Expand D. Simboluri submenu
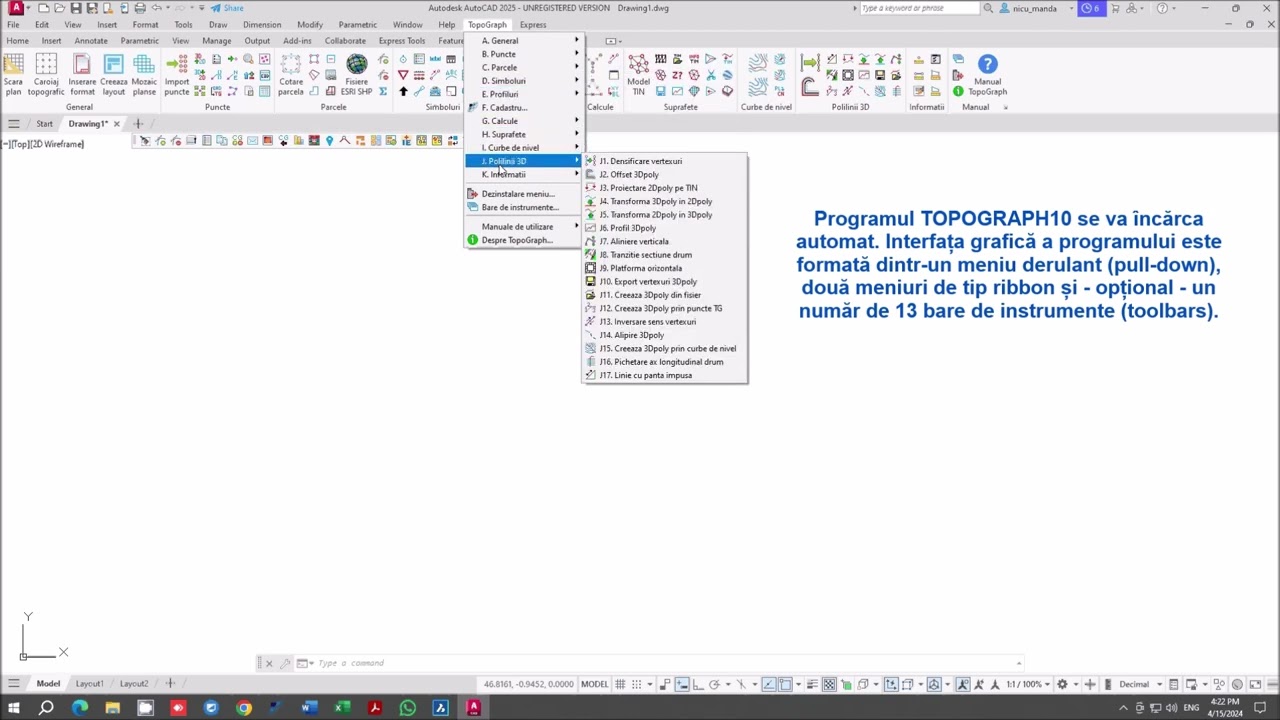 (523, 81)
